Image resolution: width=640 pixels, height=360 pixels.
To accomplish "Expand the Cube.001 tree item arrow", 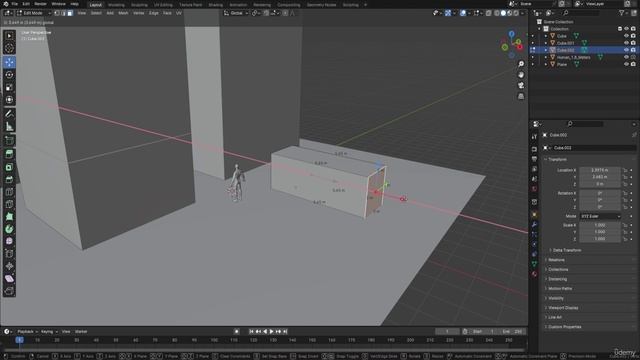I will click(546, 43).
